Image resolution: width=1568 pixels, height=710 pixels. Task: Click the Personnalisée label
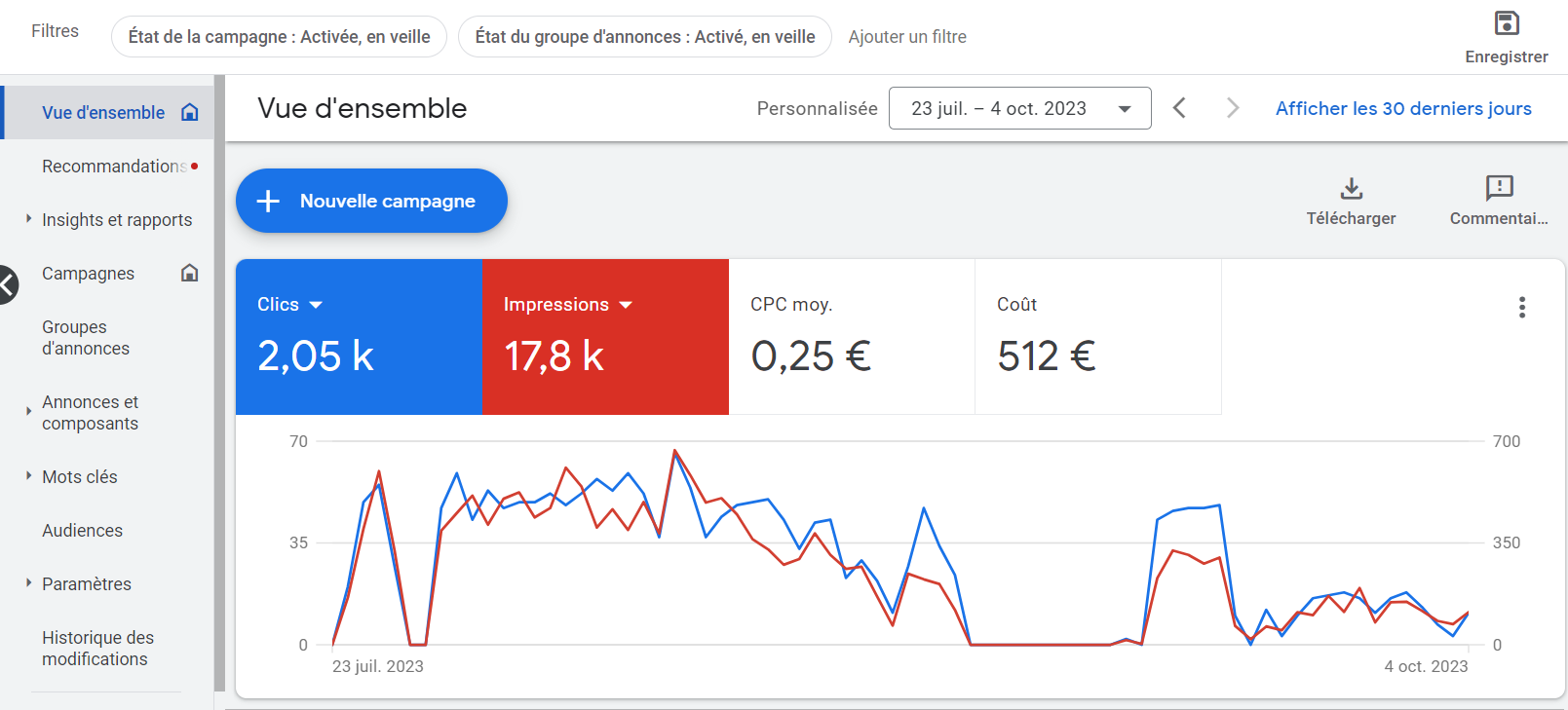817,108
